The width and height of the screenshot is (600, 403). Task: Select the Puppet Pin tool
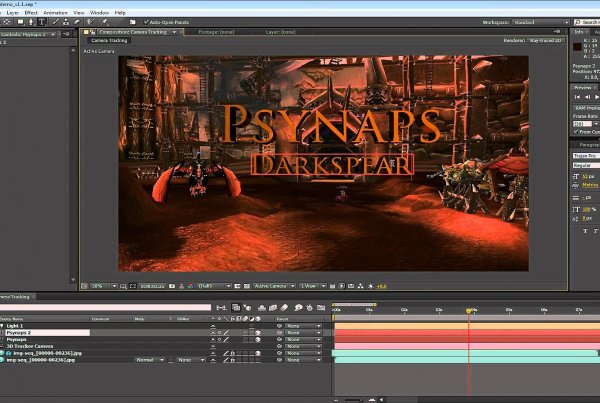click(x=105, y=22)
